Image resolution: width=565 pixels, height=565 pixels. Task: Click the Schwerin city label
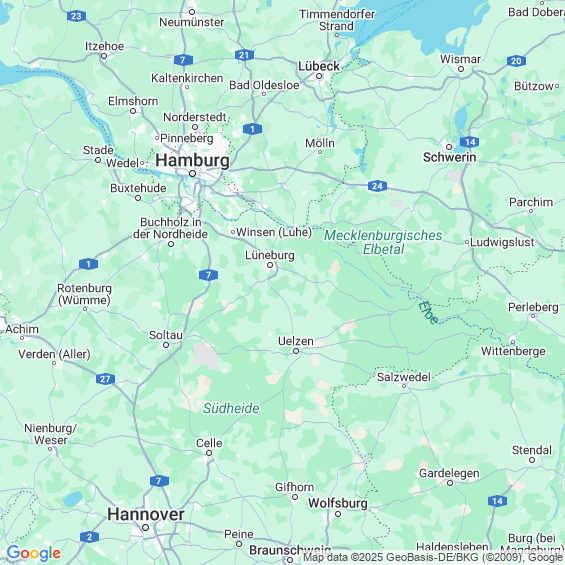pos(450,157)
